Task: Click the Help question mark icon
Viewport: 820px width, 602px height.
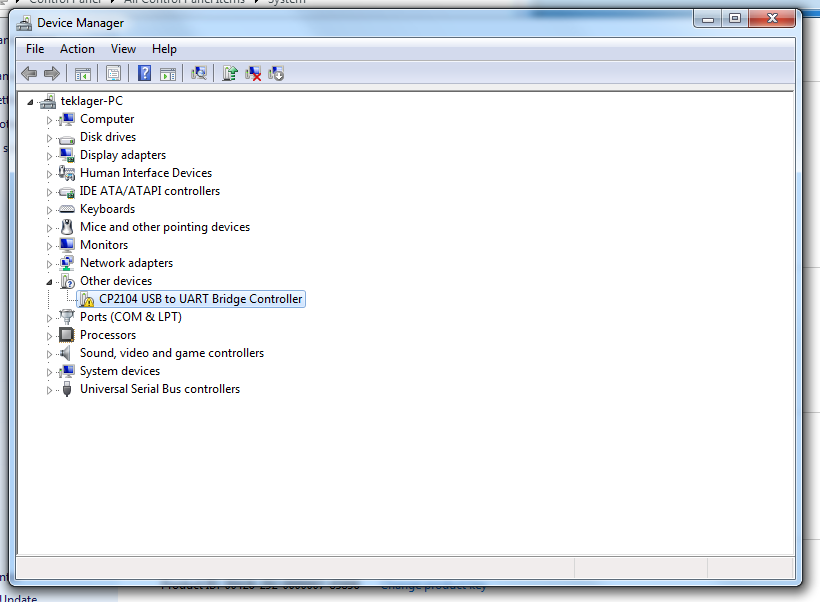Action: click(x=142, y=72)
